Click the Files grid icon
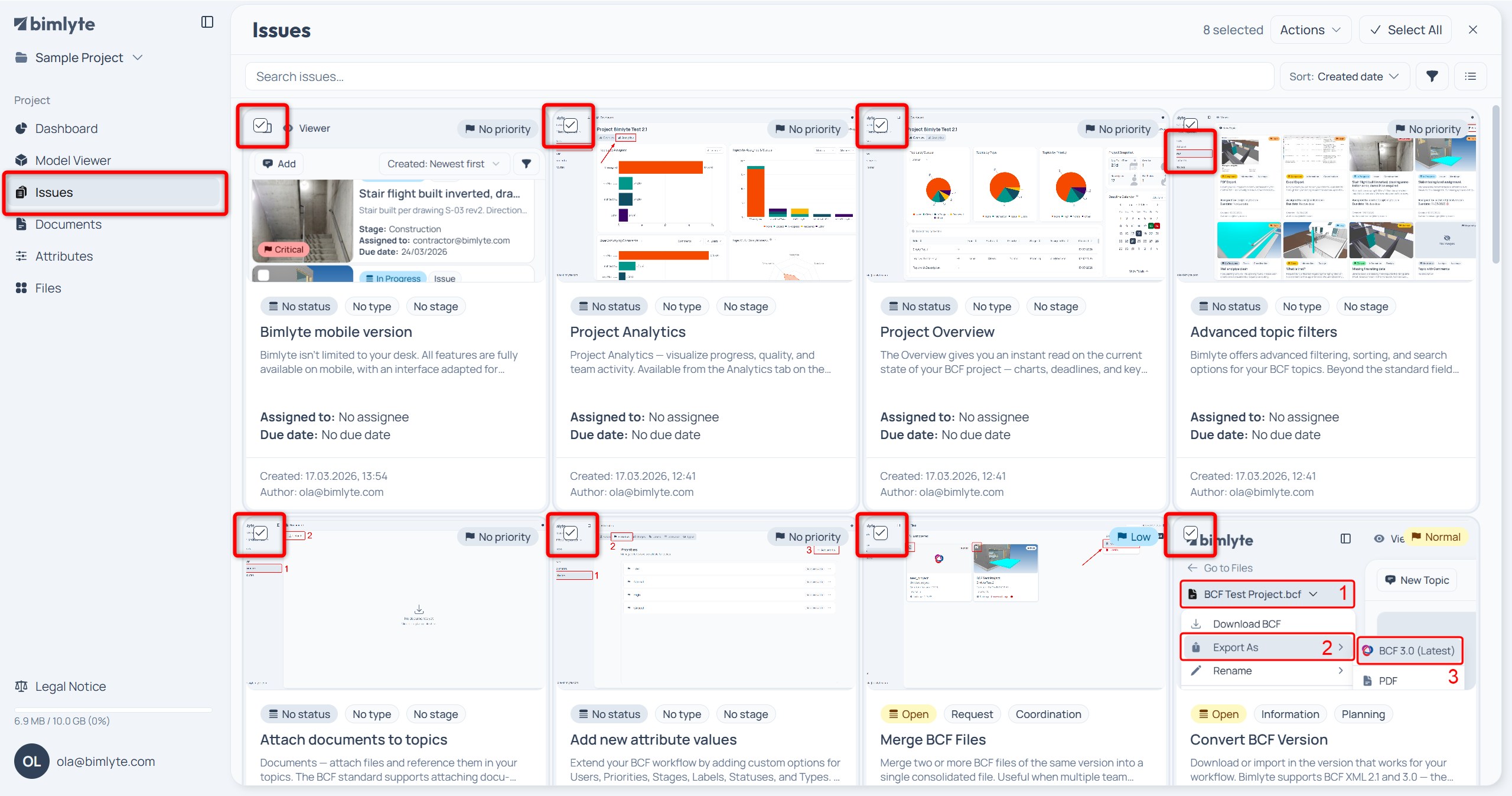This screenshot has width=1512, height=796. 21,288
